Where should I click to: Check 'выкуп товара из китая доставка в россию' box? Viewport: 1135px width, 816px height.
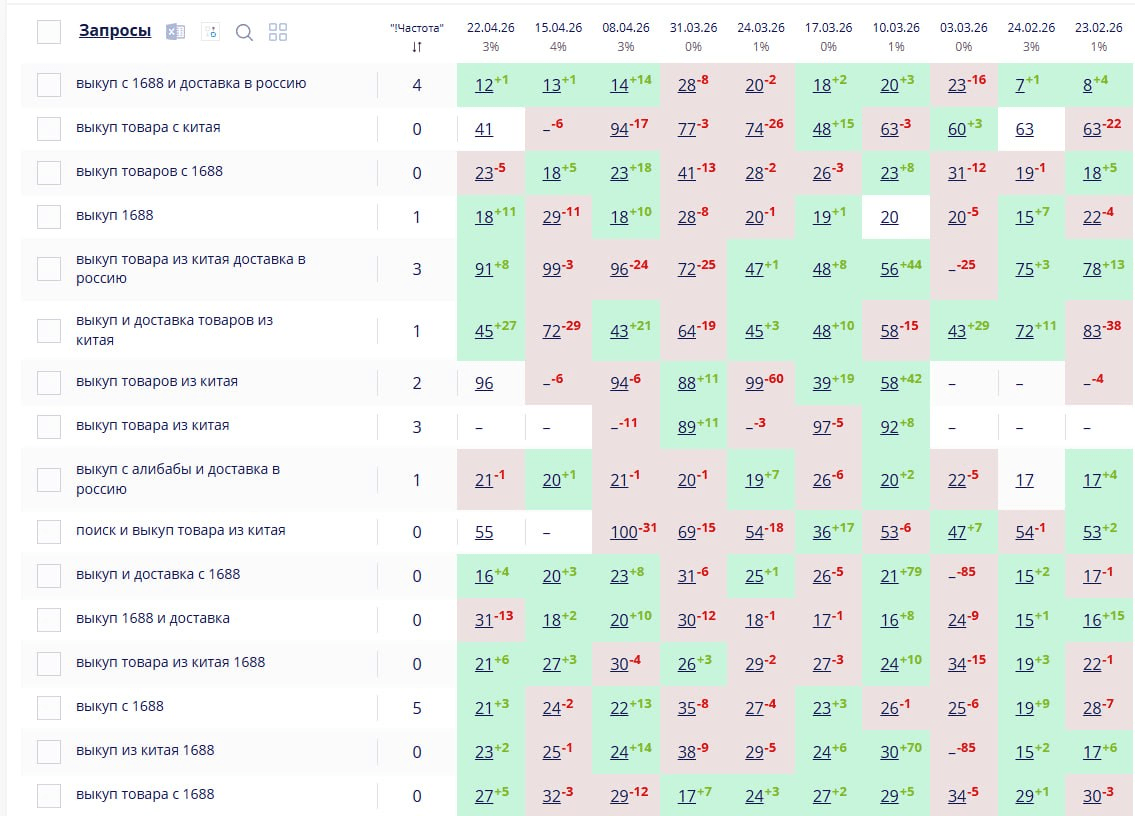[x=49, y=269]
